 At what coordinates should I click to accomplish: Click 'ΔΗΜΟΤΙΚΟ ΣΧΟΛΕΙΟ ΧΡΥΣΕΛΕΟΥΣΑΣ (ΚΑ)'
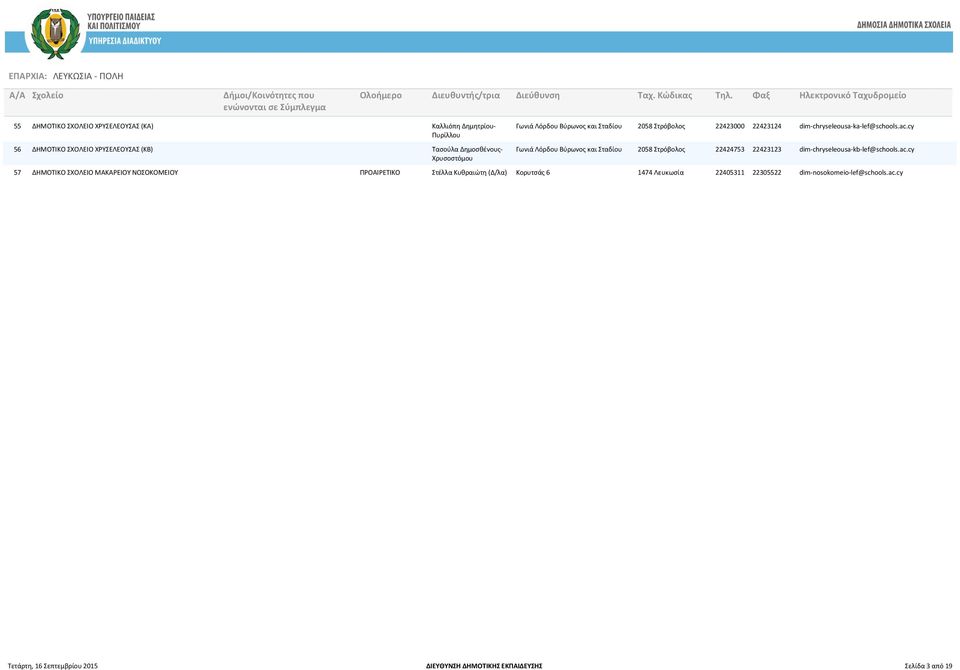(x=92, y=126)
